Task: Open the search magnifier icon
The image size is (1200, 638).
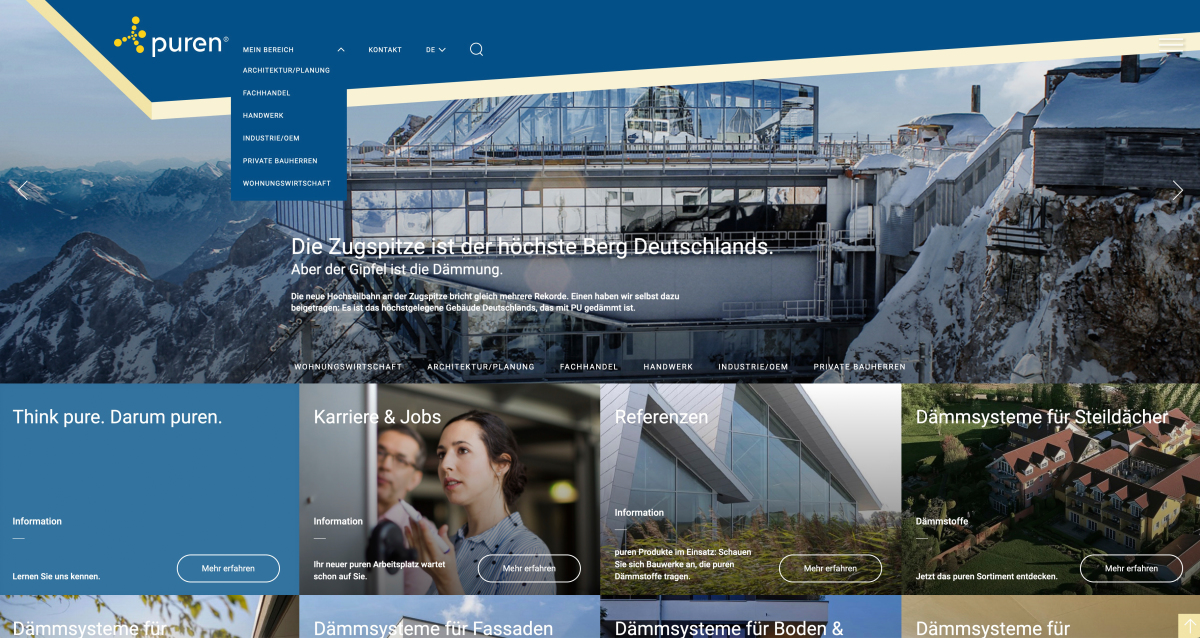Action: tap(476, 49)
